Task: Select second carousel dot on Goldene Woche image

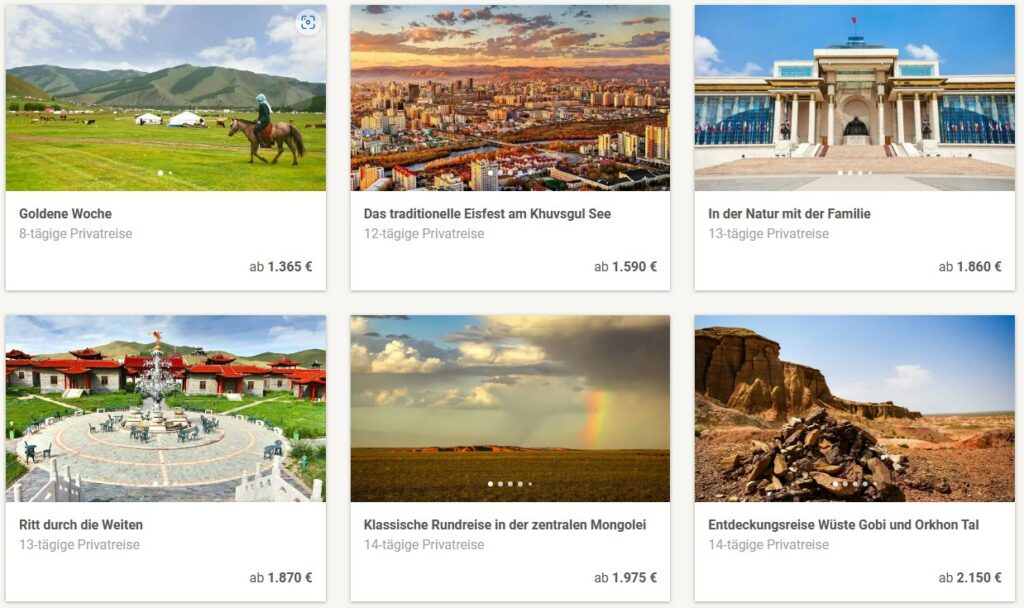Action: pos(170,173)
